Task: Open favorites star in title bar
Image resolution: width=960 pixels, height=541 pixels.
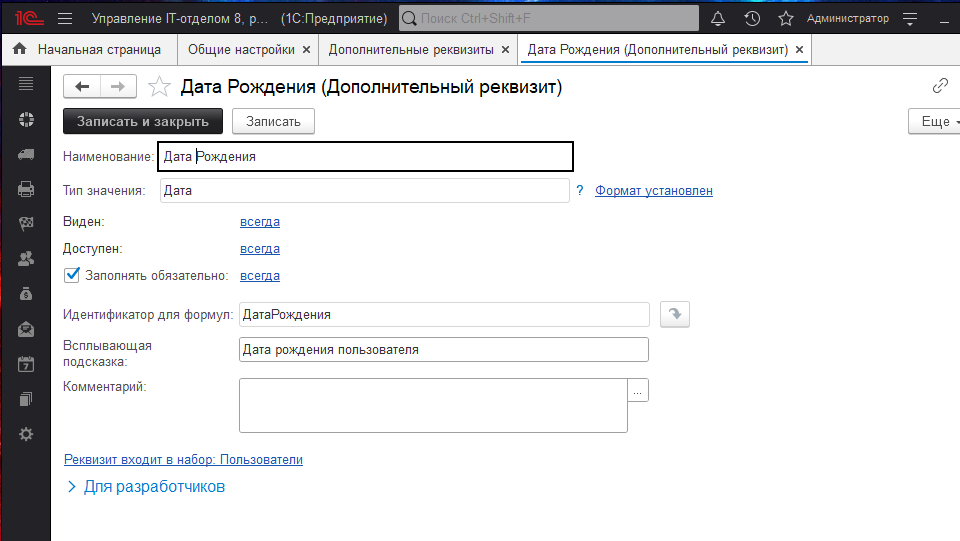Action: coord(786,19)
